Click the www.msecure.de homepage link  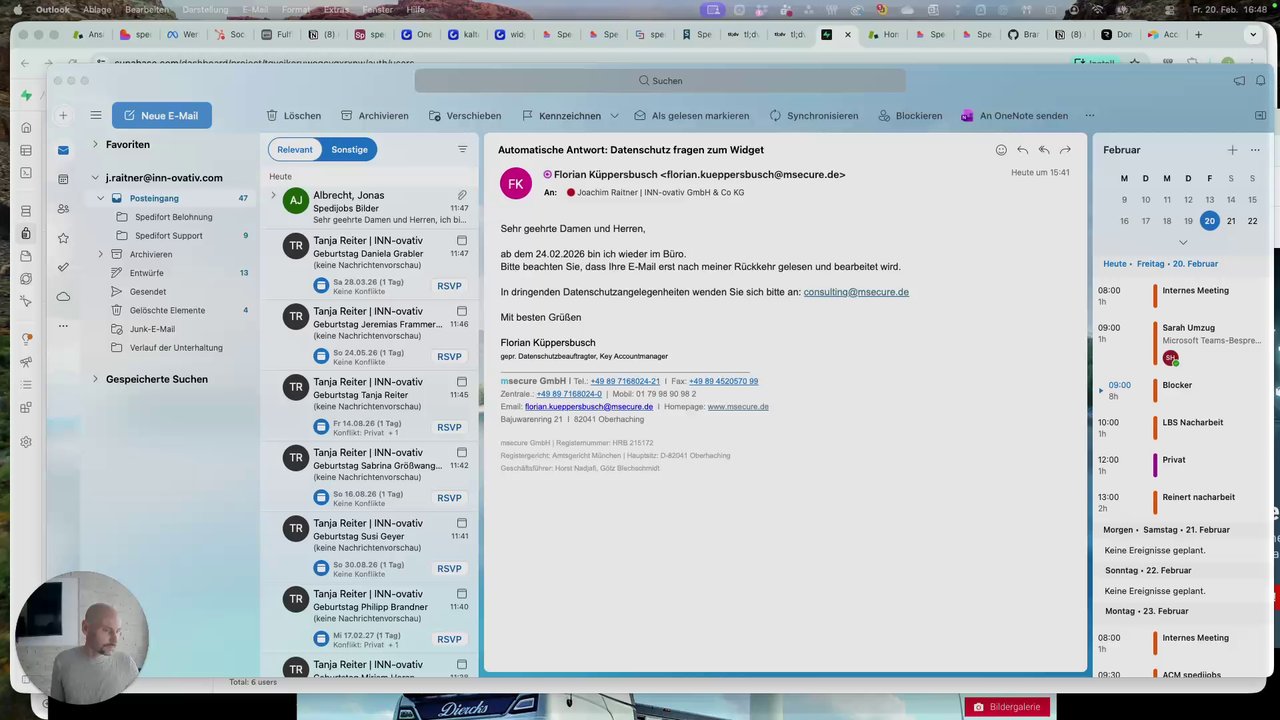(x=738, y=407)
